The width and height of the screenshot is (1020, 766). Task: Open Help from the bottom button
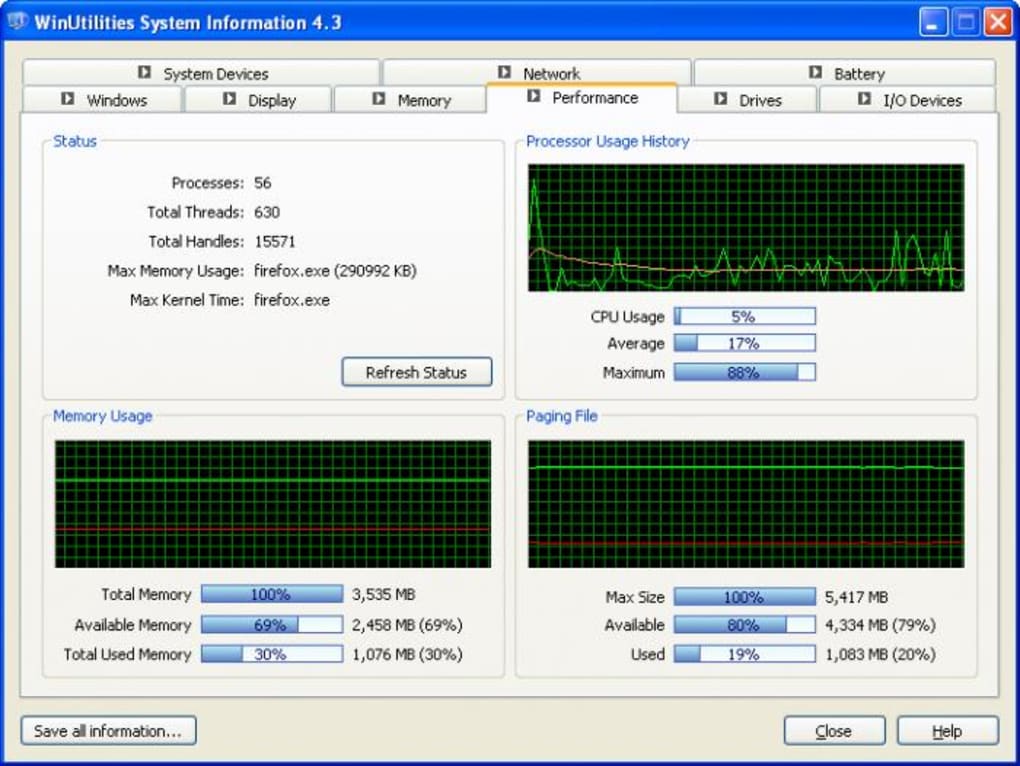click(x=947, y=731)
